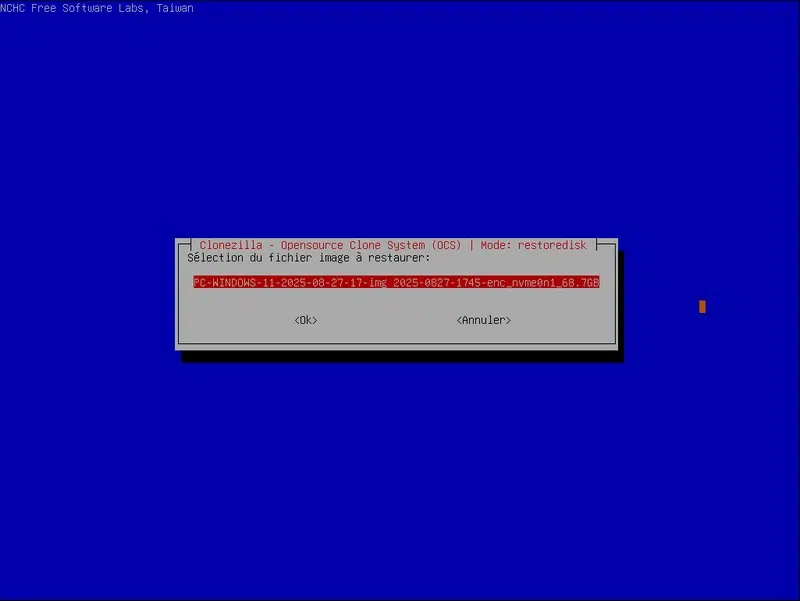Select the PC-WINDOWS-11-2025-08-27-17-img image entry
Viewport: 800px width, 601px height.
coord(396,282)
